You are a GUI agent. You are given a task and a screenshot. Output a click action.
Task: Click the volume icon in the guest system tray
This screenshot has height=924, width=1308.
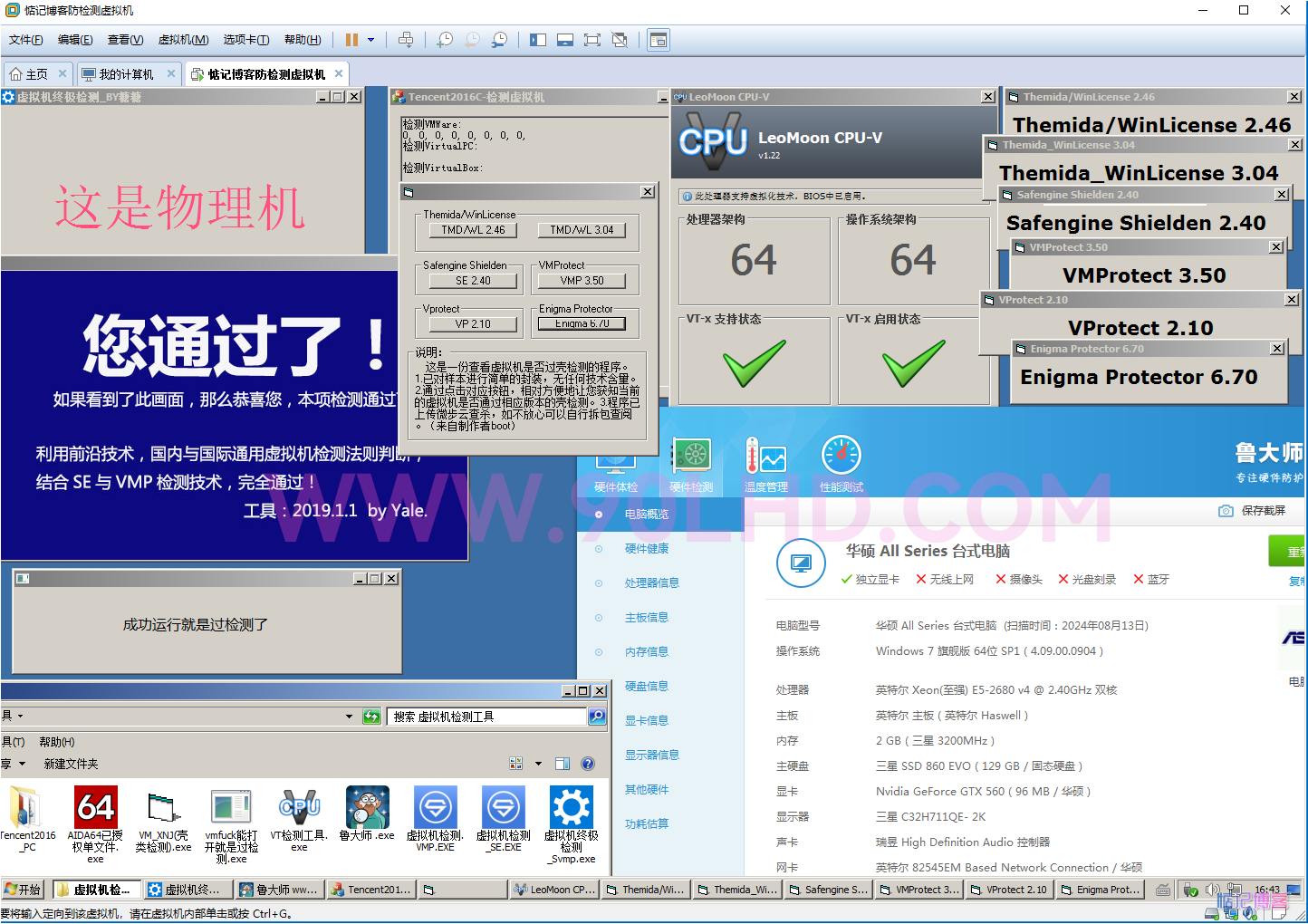pyautogui.click(x=1213, y=890)
